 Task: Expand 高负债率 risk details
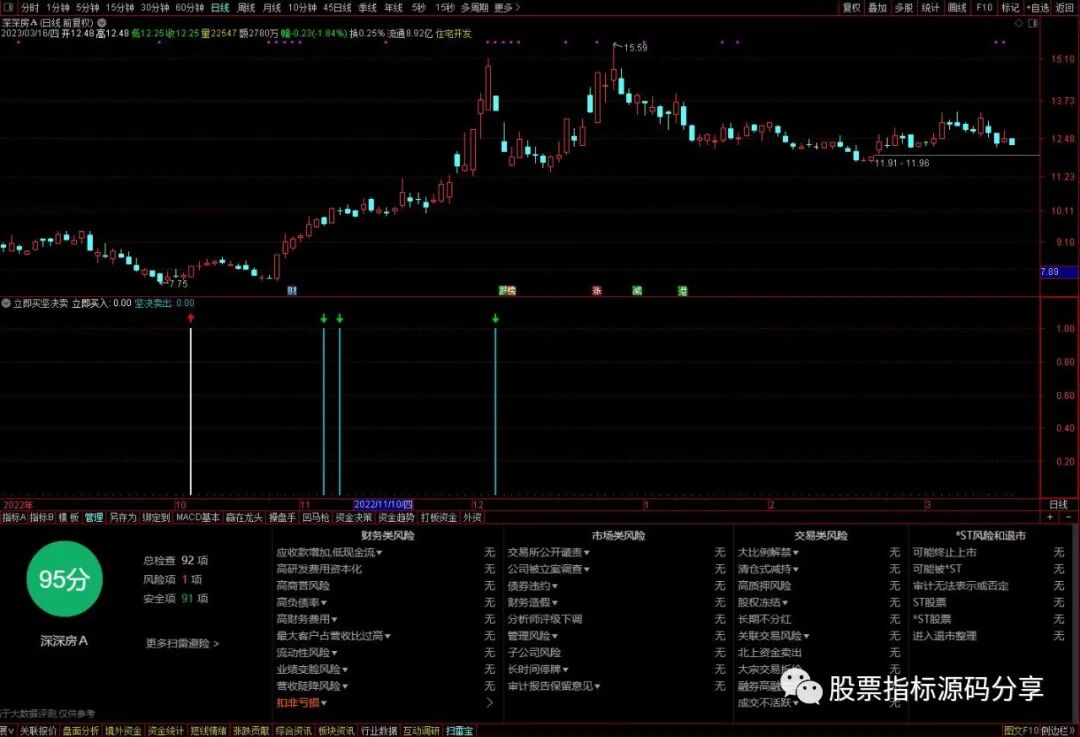tap(302, 603)
